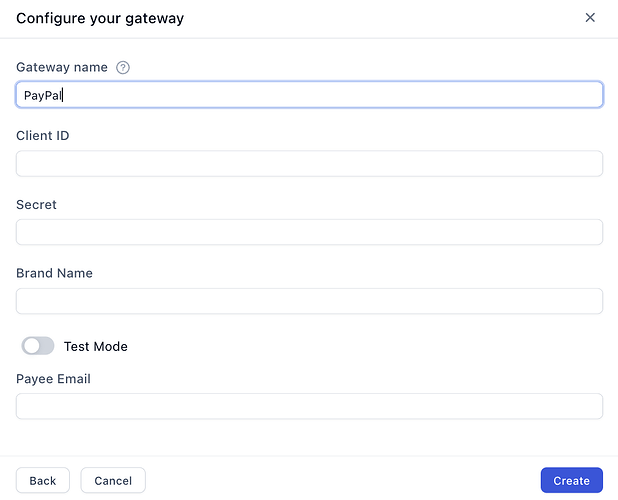Click the Brand Name label
618x500 pixels.
click(x=54, y=273)
